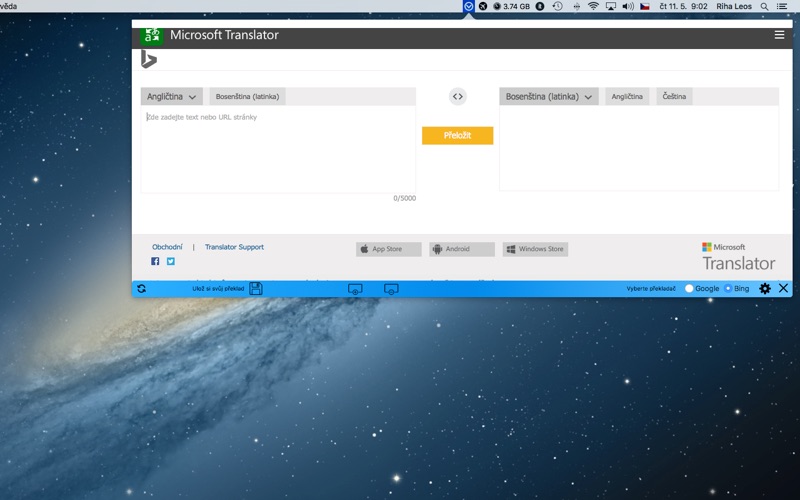Click the volume icon in menu bar
This screenshot has width=800, height=500.
tap(628, 6)
